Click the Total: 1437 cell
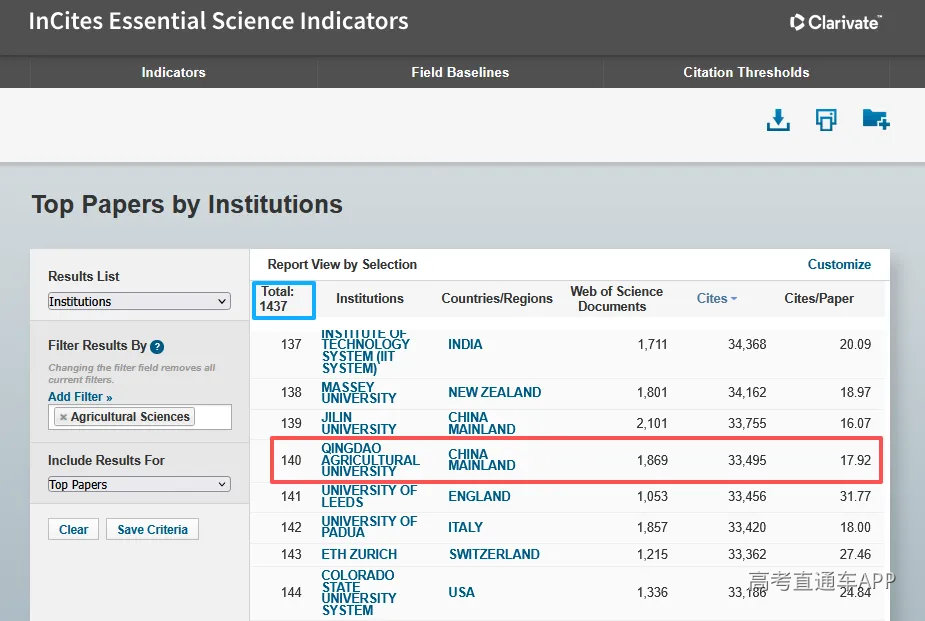The image size is (925, 621). point(284,300)
